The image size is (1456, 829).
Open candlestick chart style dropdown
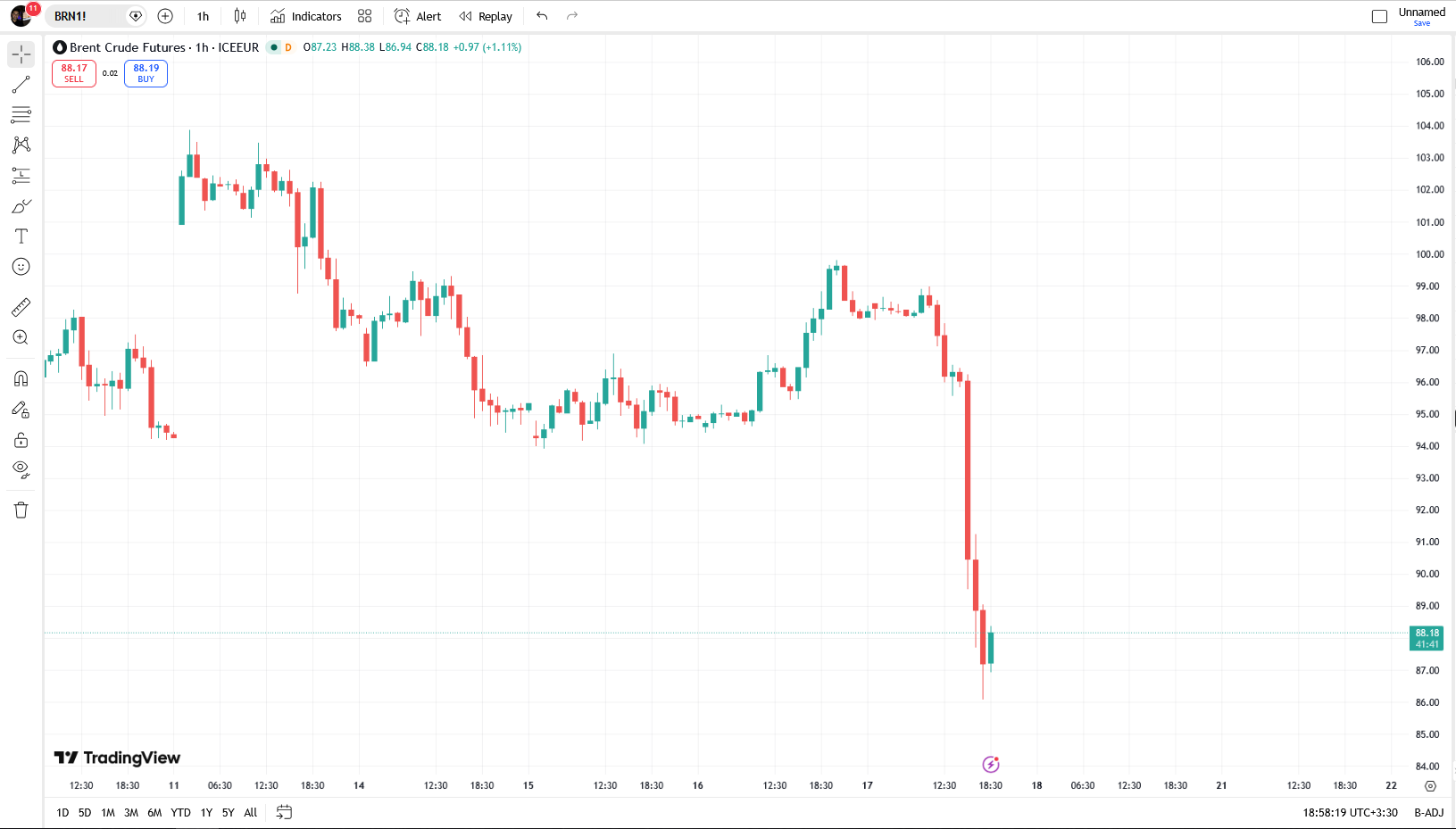[x=239, y=16]
